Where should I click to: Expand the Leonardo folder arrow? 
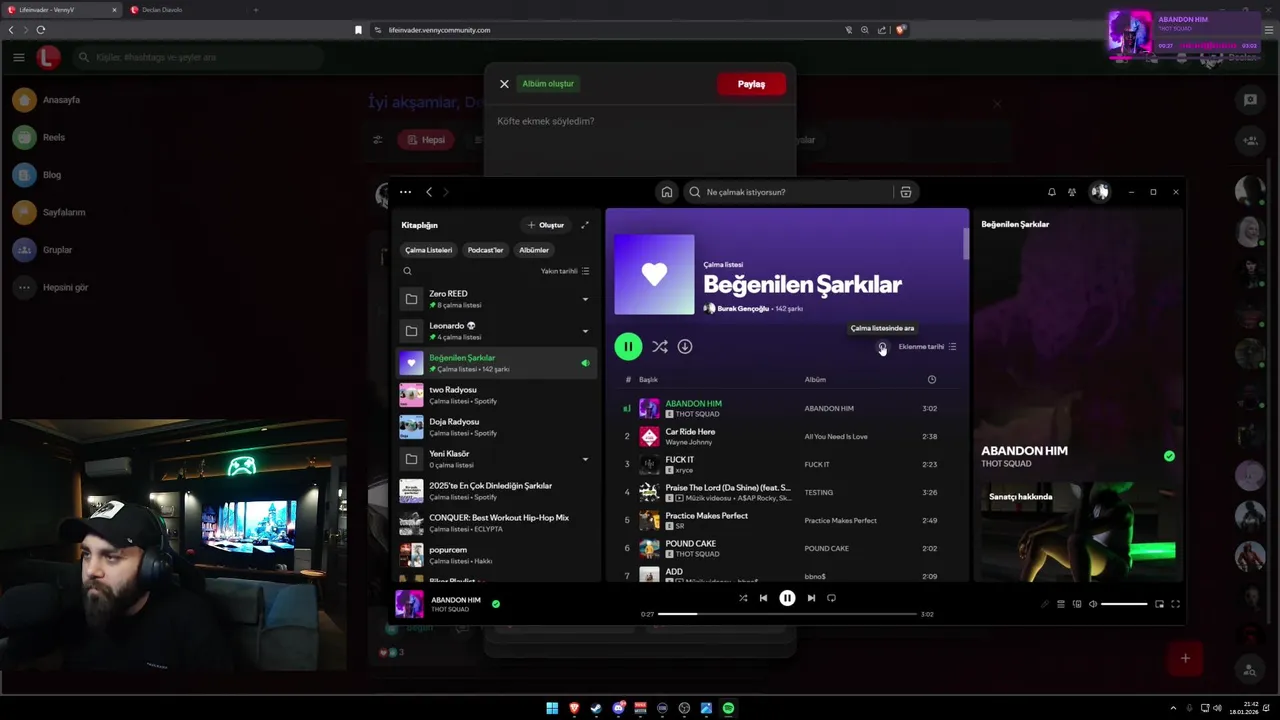585,331
